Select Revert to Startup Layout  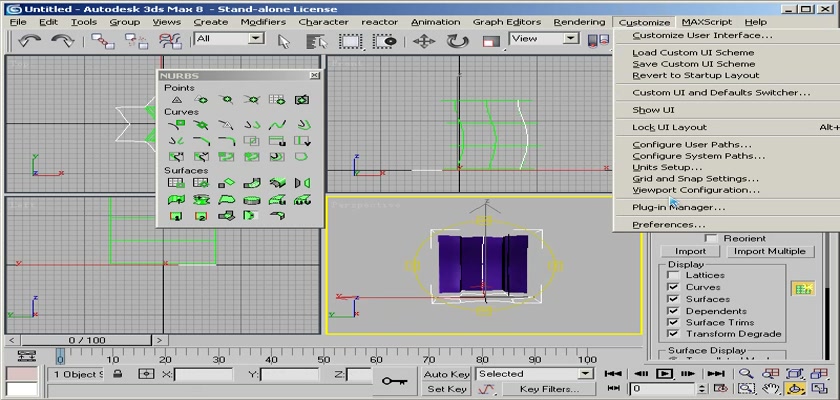coord(695,76)
